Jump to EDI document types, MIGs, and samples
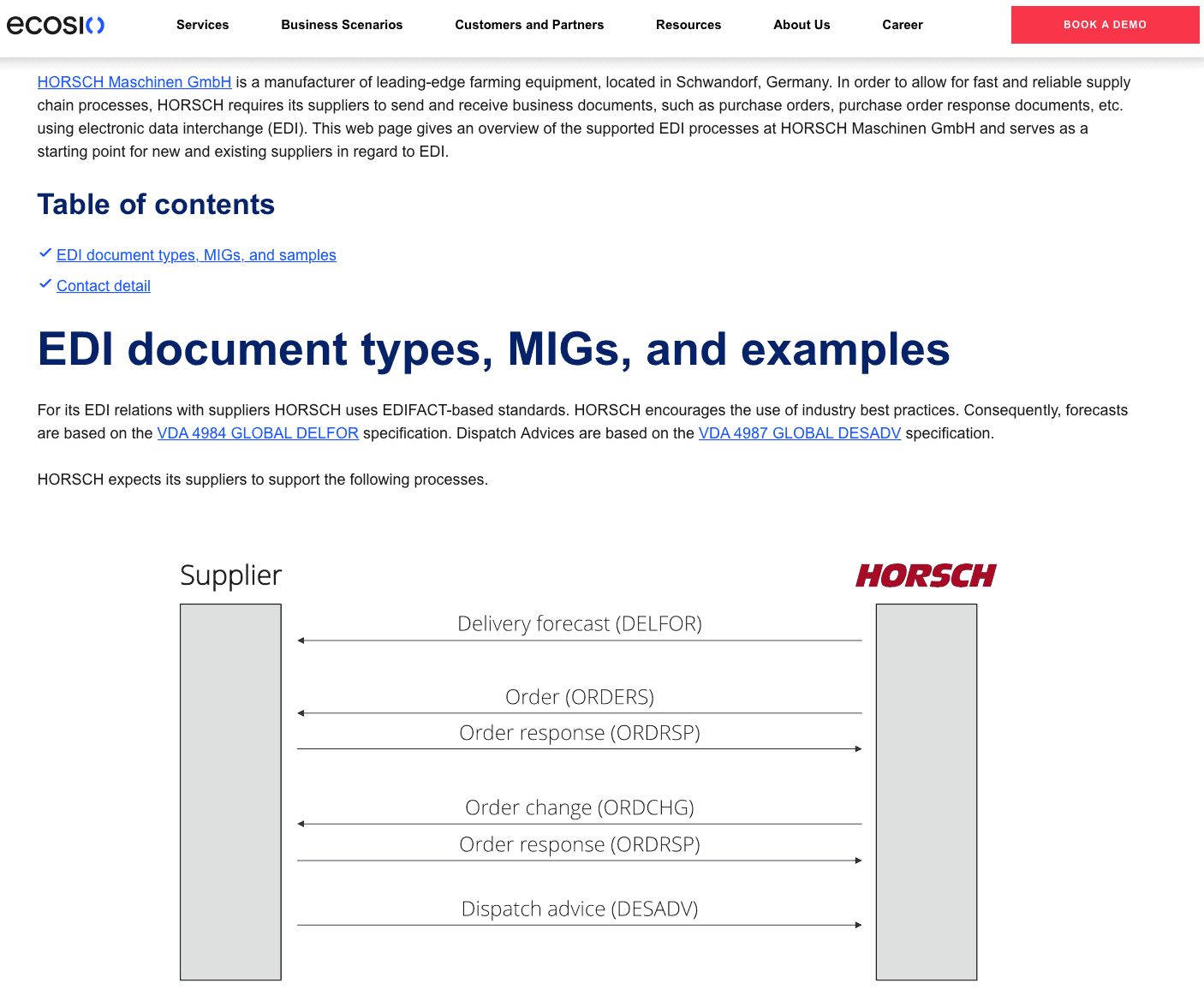This screenshot has width=1204, height=995. coord(196,255)
